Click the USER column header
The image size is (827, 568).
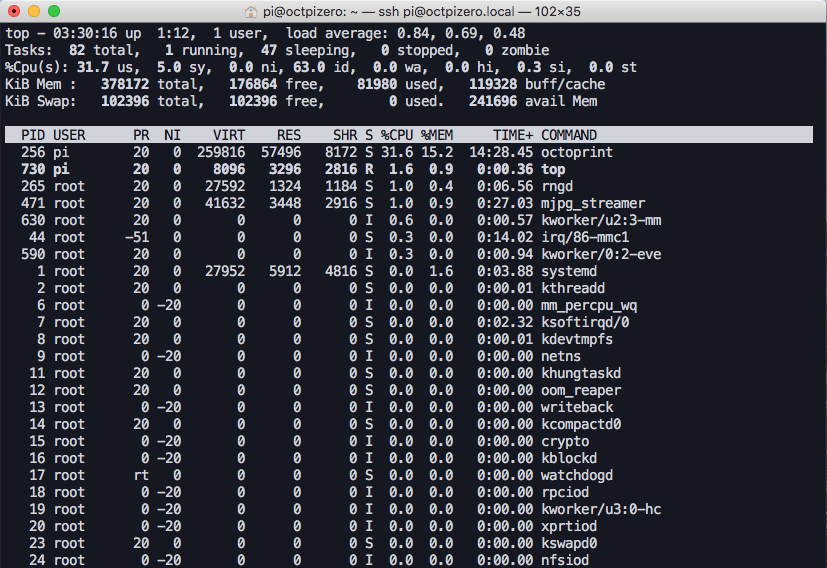click(69, 135)
